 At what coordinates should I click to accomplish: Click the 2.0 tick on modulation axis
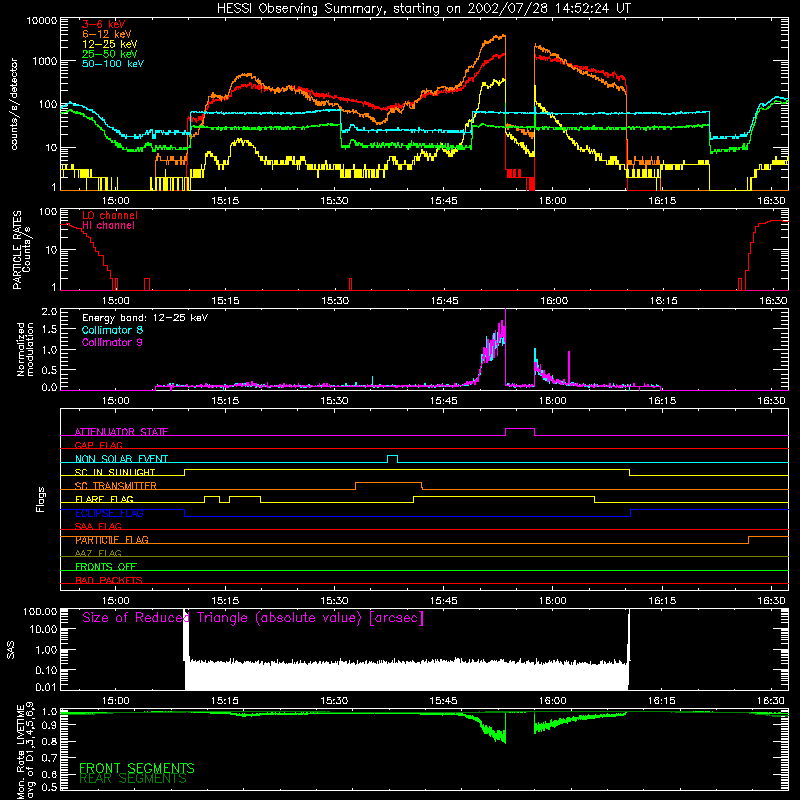[x=49, y=312]
